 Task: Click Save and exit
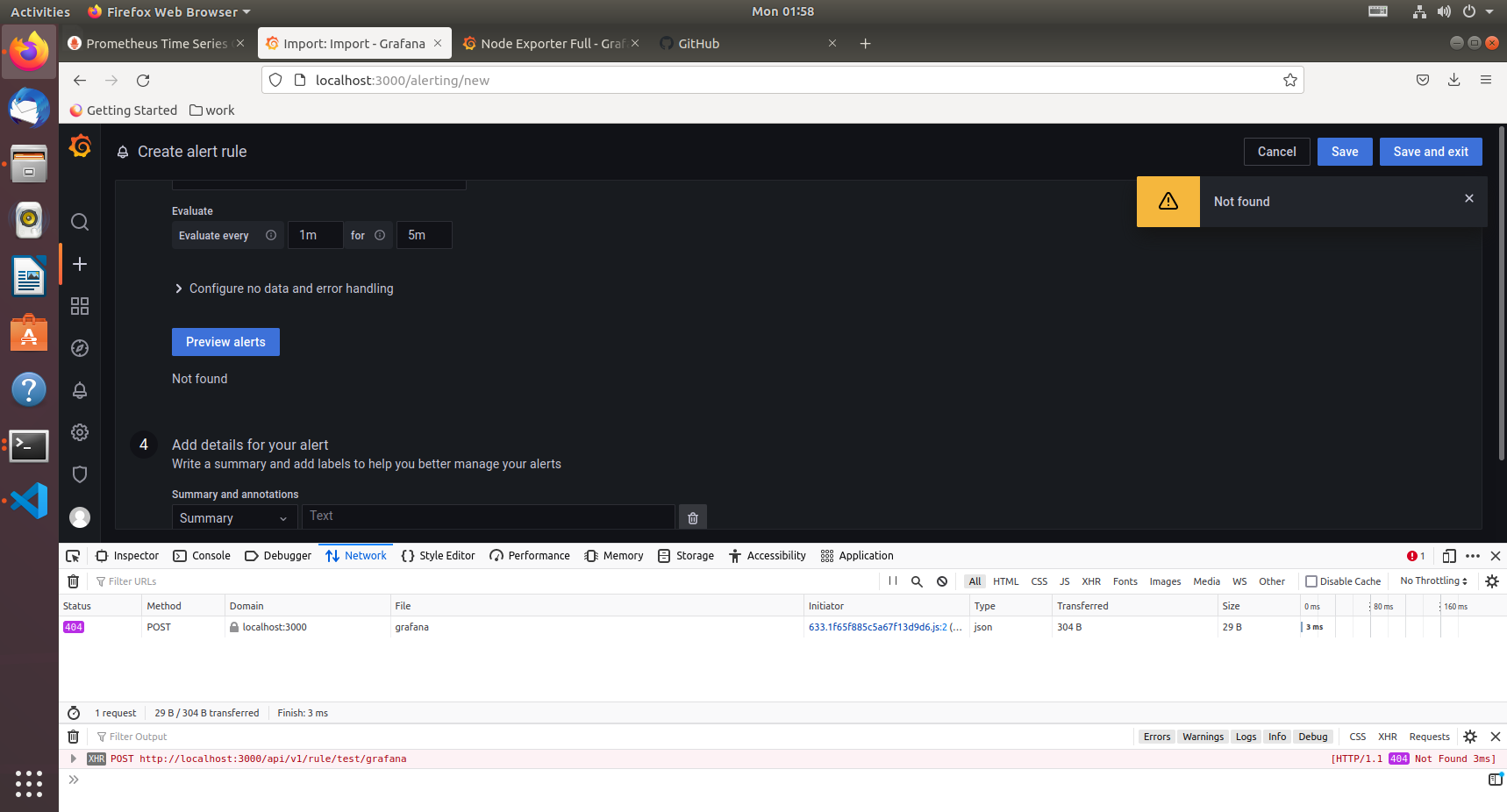coord(1430,151)
